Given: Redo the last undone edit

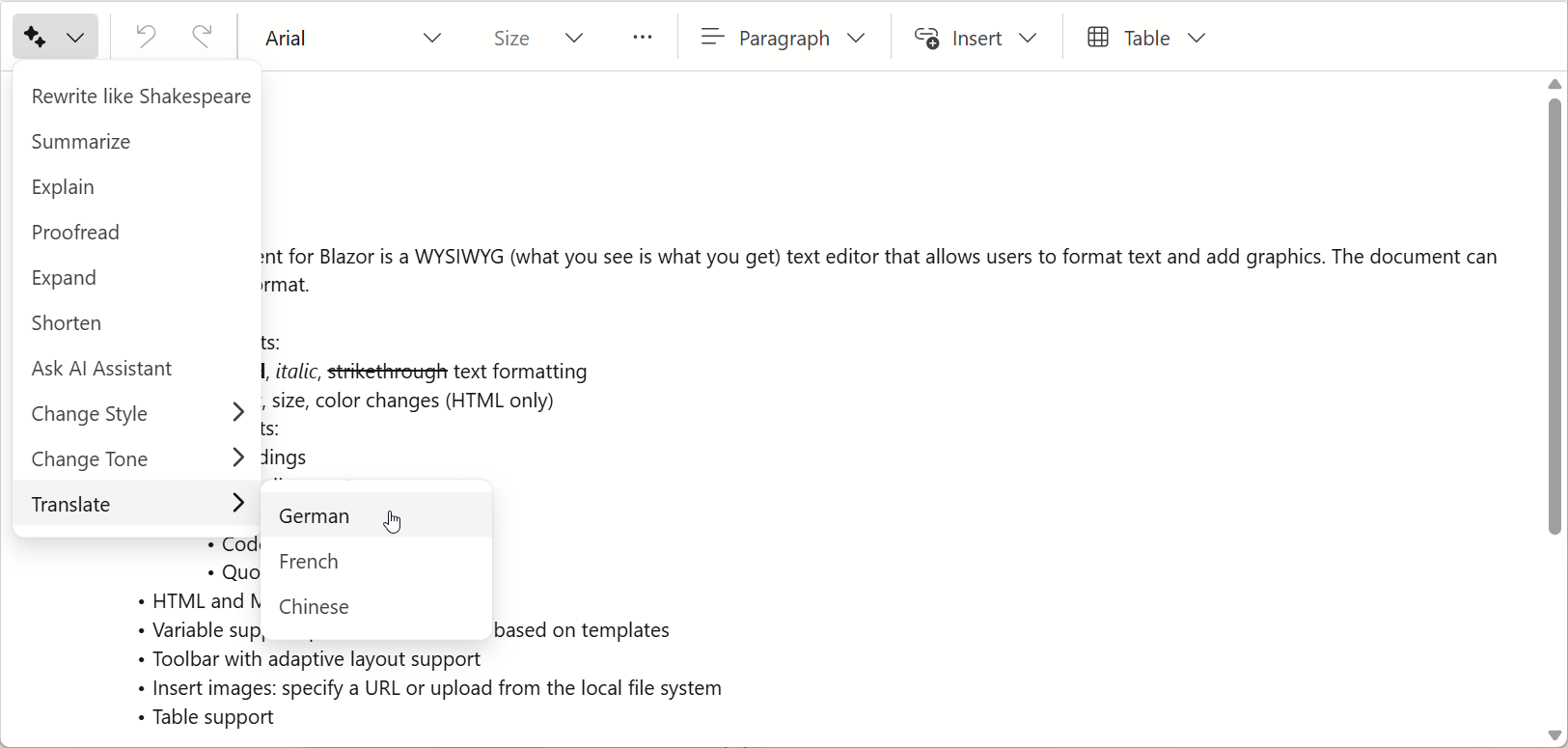Looking at the screenshot, I should [x=202, y=38].
